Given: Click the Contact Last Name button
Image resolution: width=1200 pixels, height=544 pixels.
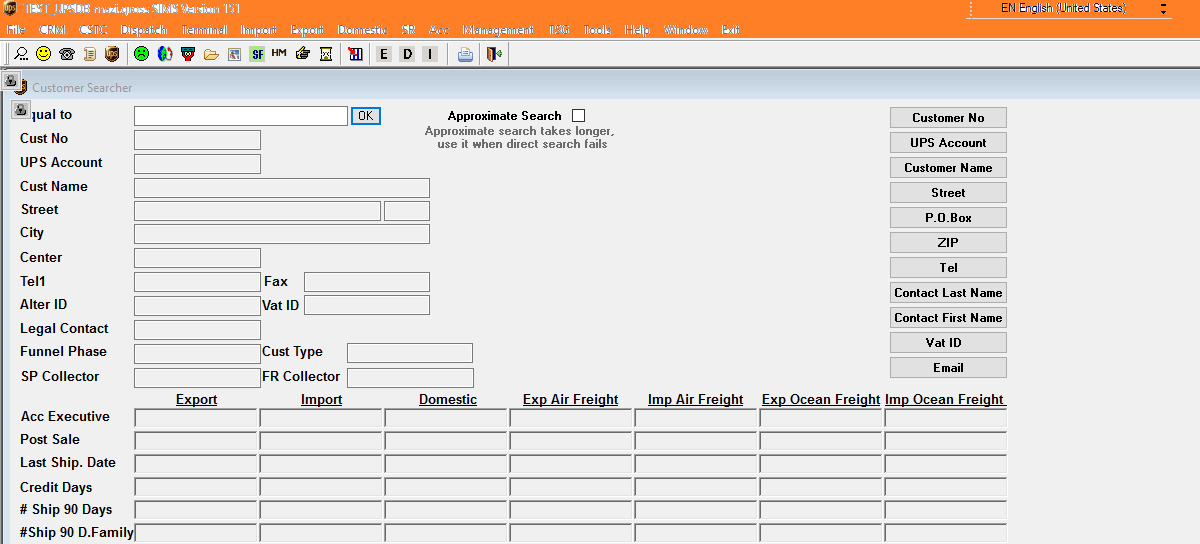Looking at the screenshot, I should [x=948, y=293].
